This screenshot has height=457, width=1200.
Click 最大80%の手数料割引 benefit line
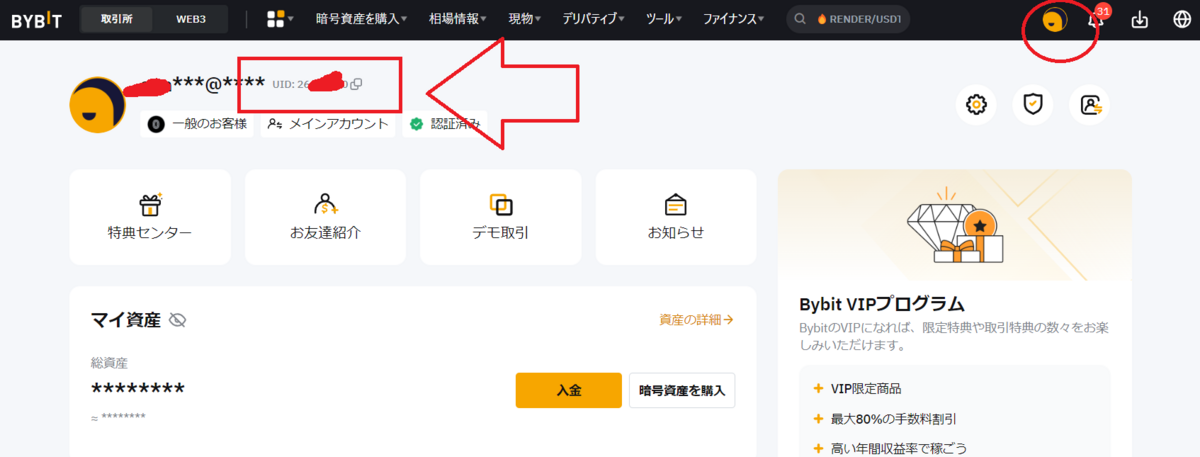[x=892, y=418]
